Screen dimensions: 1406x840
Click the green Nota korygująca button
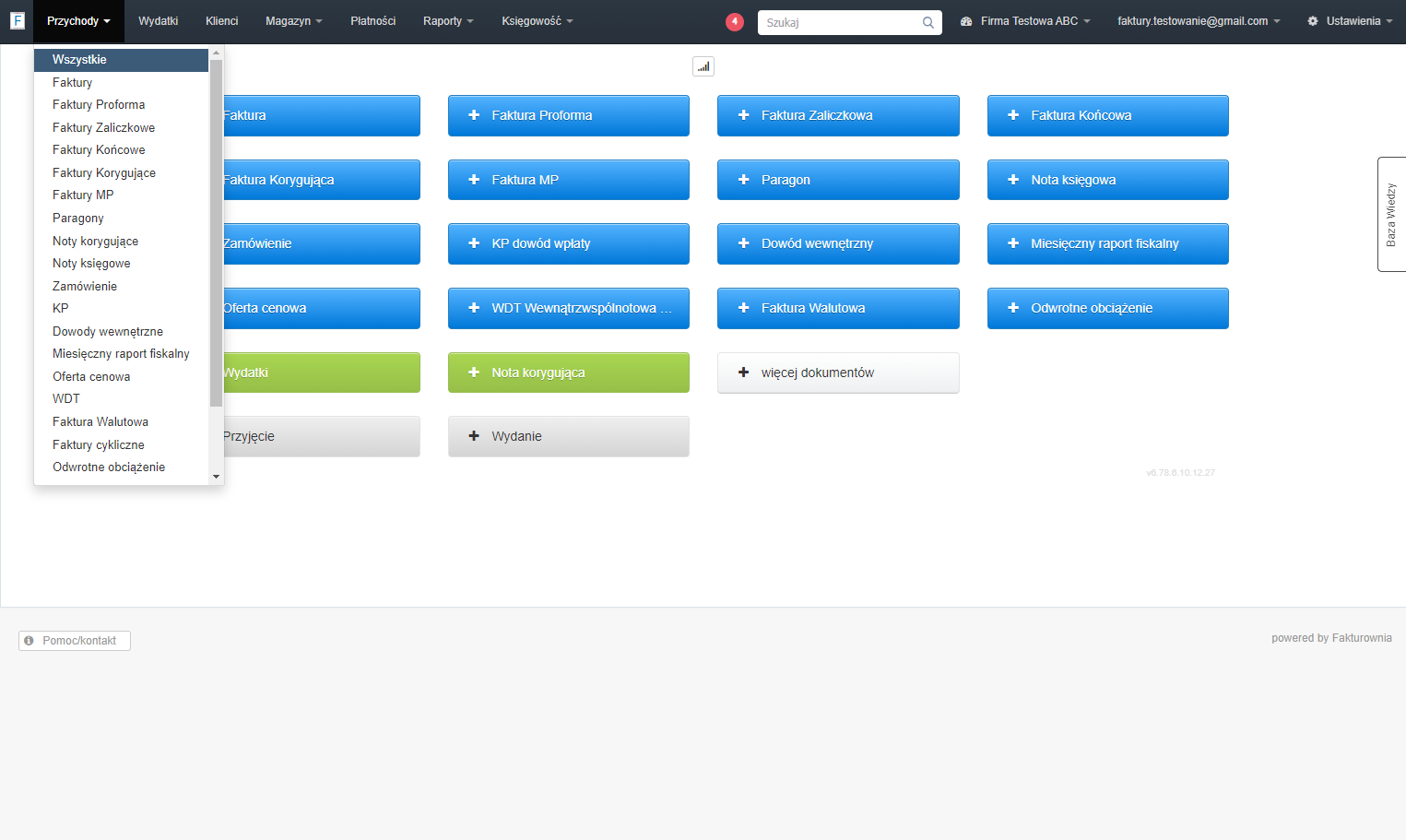pos(569,373)
